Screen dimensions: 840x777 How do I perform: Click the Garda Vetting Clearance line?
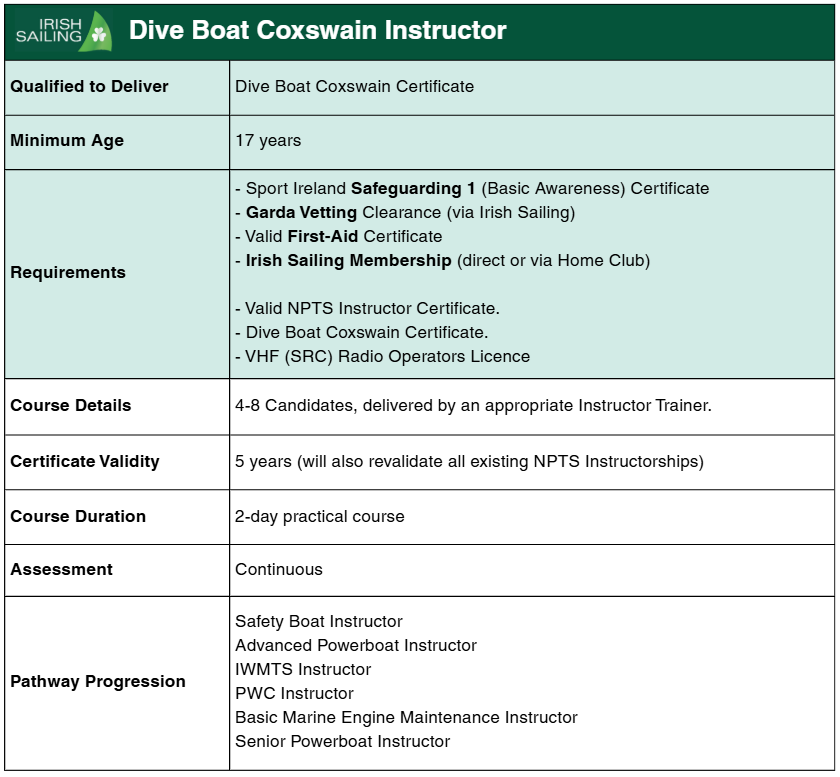[405, 212]
